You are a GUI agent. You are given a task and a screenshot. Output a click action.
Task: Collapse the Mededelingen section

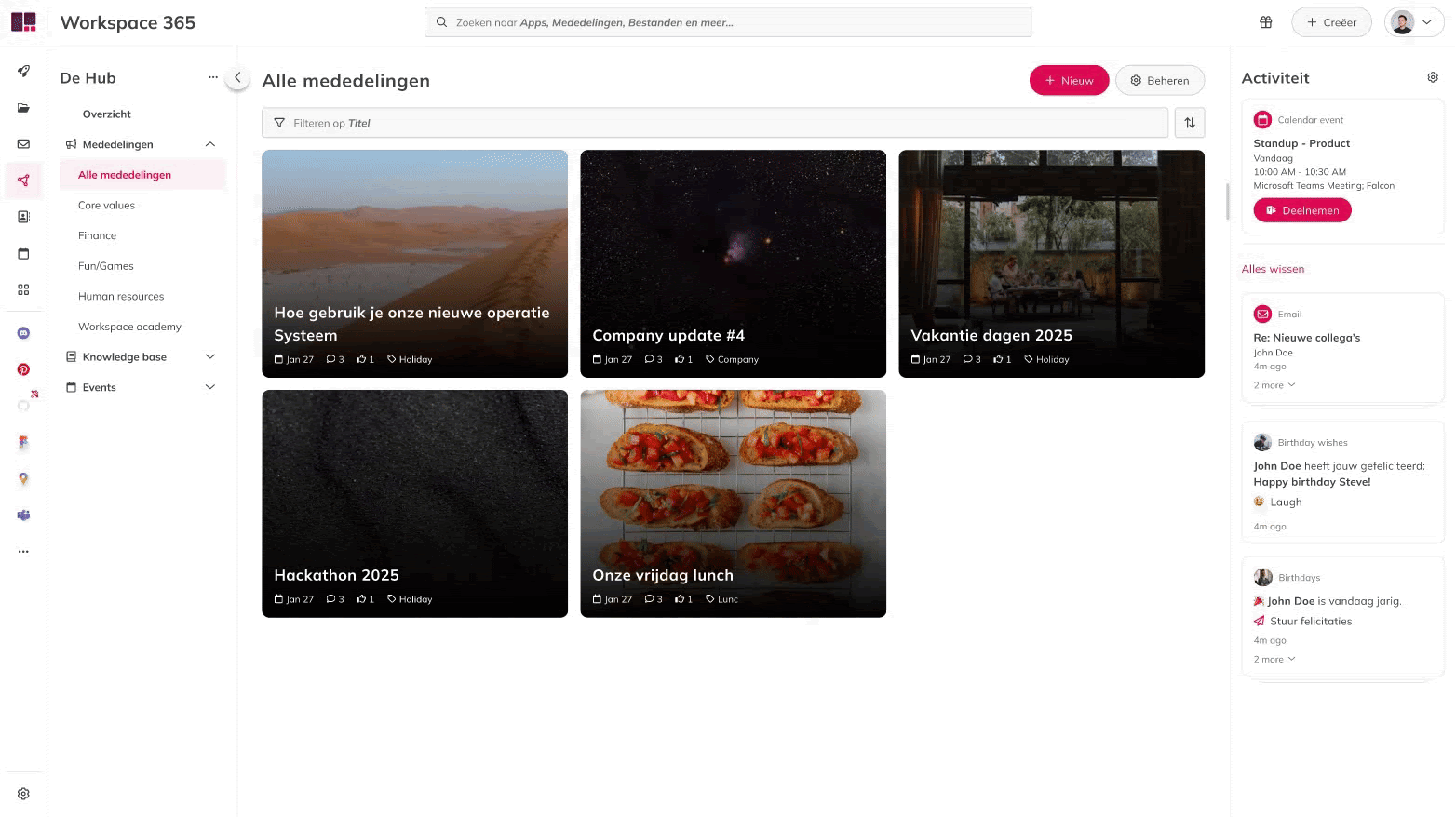[210, 144]
